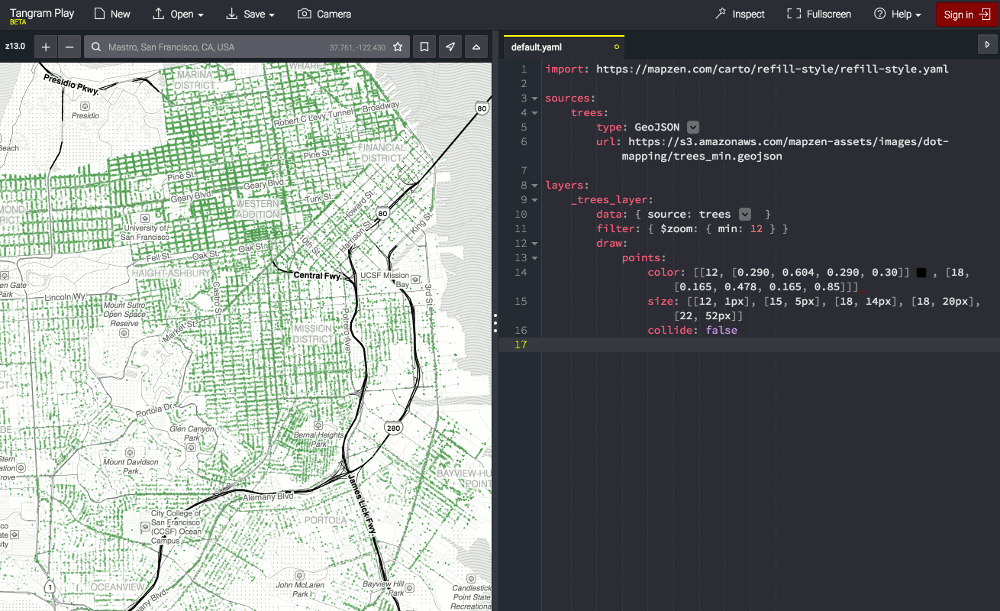The height and width of the screenshot is (611, 1000).
Task: Switch to the default.yaml tab
Action: coord(564,47)
